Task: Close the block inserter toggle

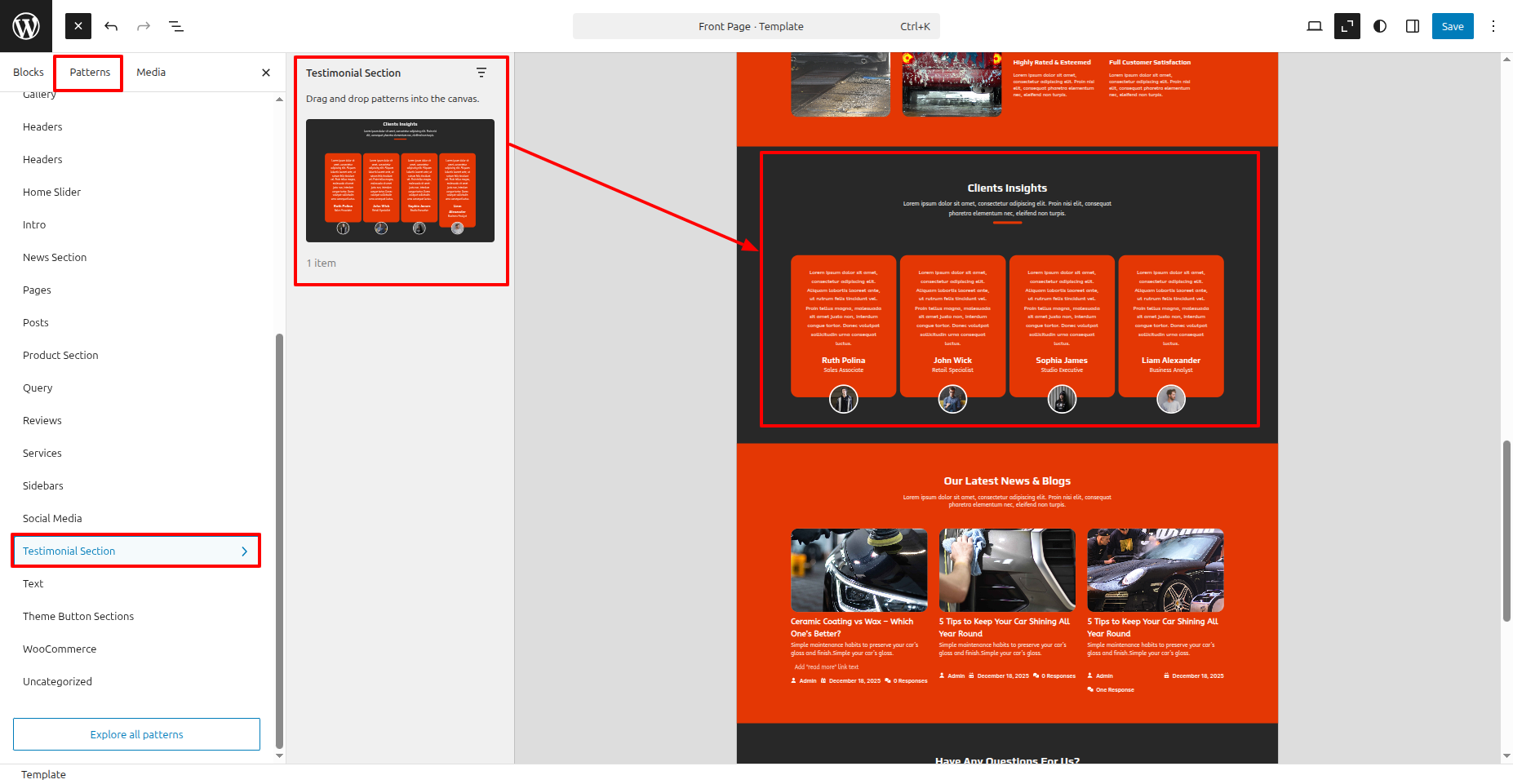Action: [78, 26]
